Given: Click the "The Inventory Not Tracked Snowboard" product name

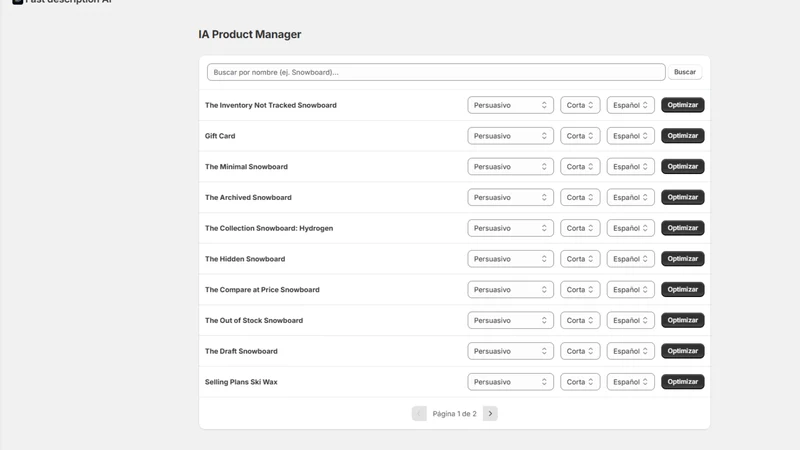Looking at the screenshot, I should (x=270, y=105).
